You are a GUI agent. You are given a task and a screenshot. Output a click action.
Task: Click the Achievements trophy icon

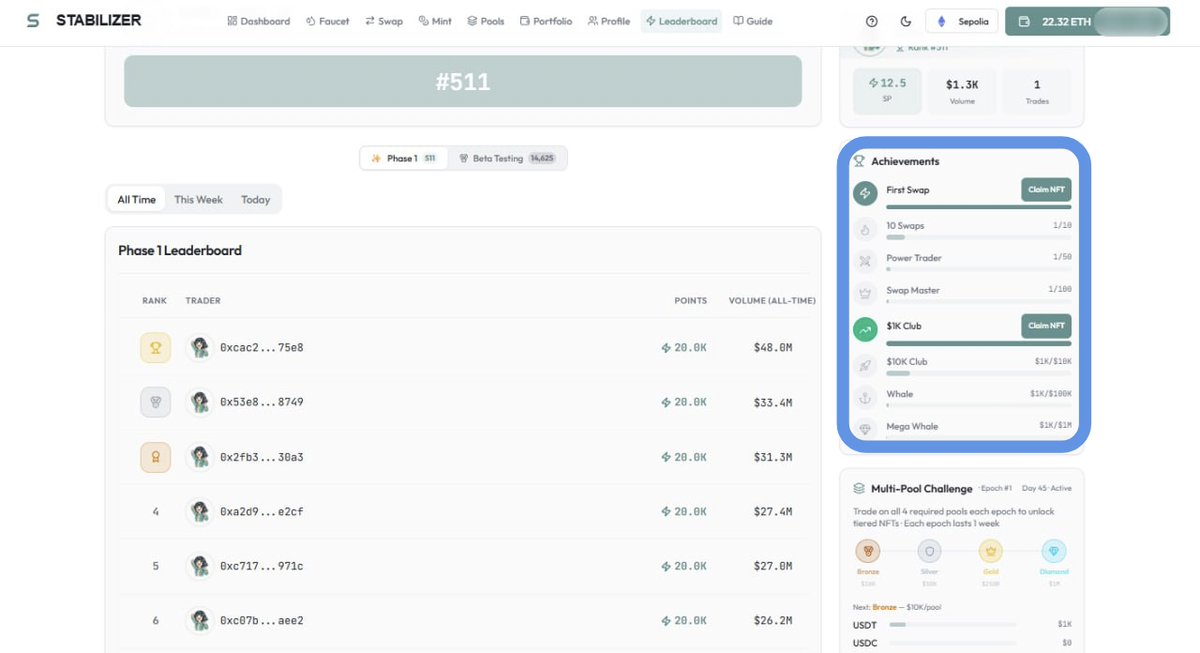pyautogui.click(x=859, y=161)
